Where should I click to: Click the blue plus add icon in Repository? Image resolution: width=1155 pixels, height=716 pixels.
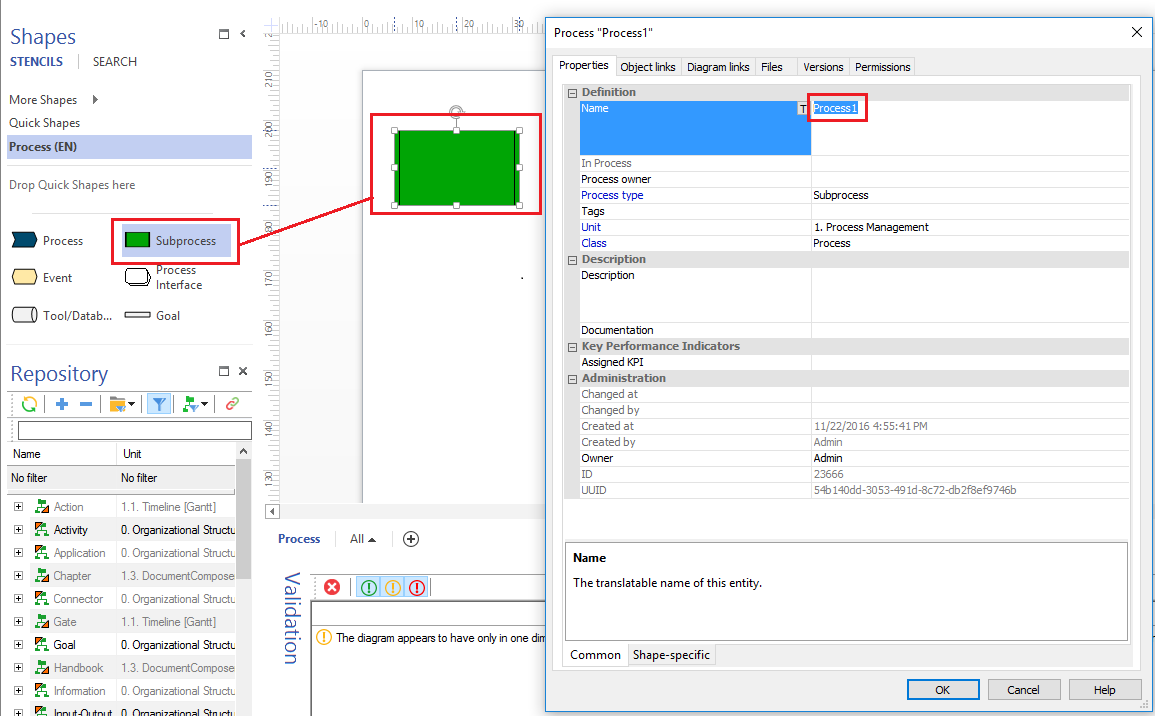pos(62,404)
